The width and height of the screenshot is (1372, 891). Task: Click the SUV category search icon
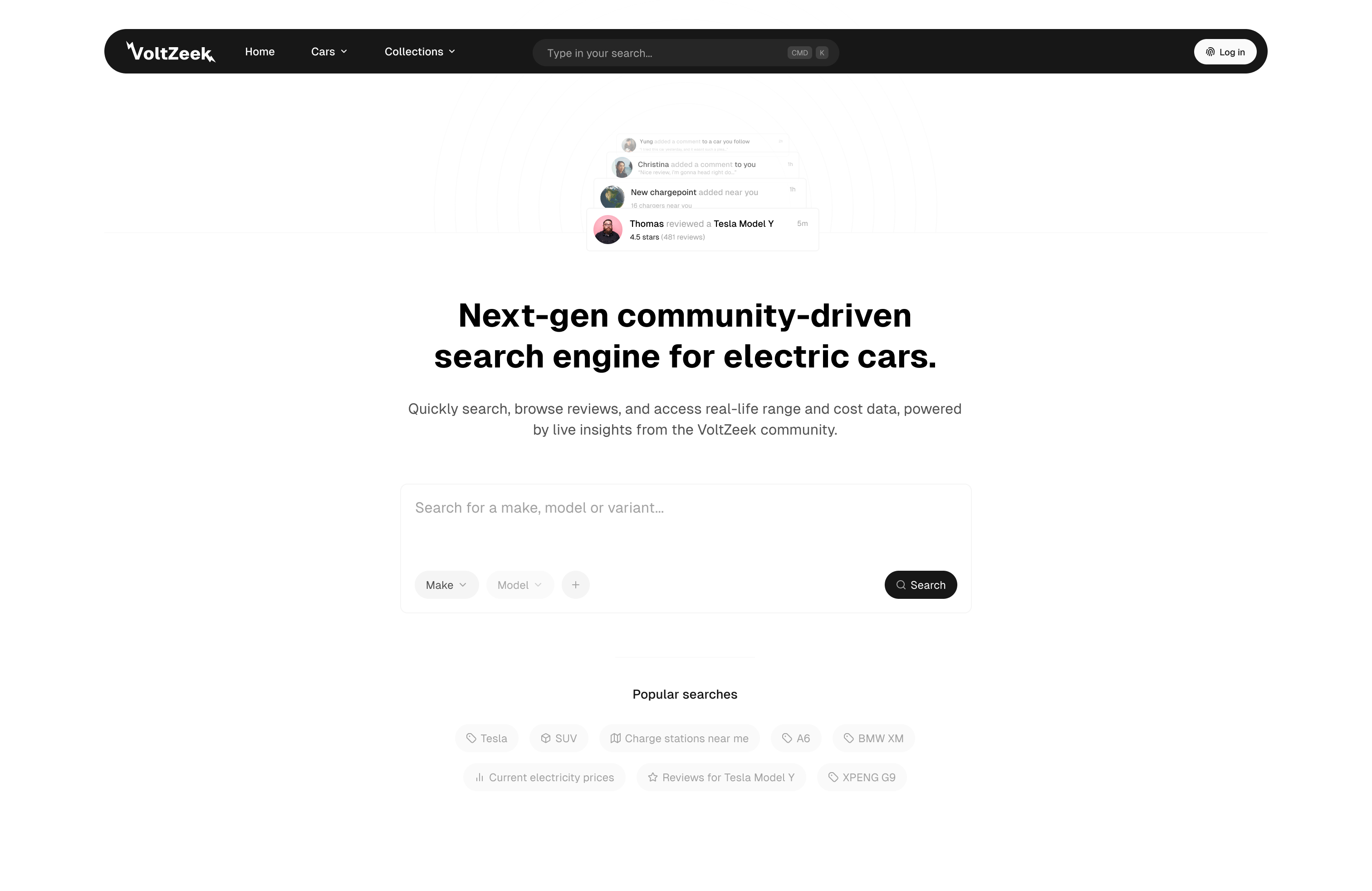[546, 738]
